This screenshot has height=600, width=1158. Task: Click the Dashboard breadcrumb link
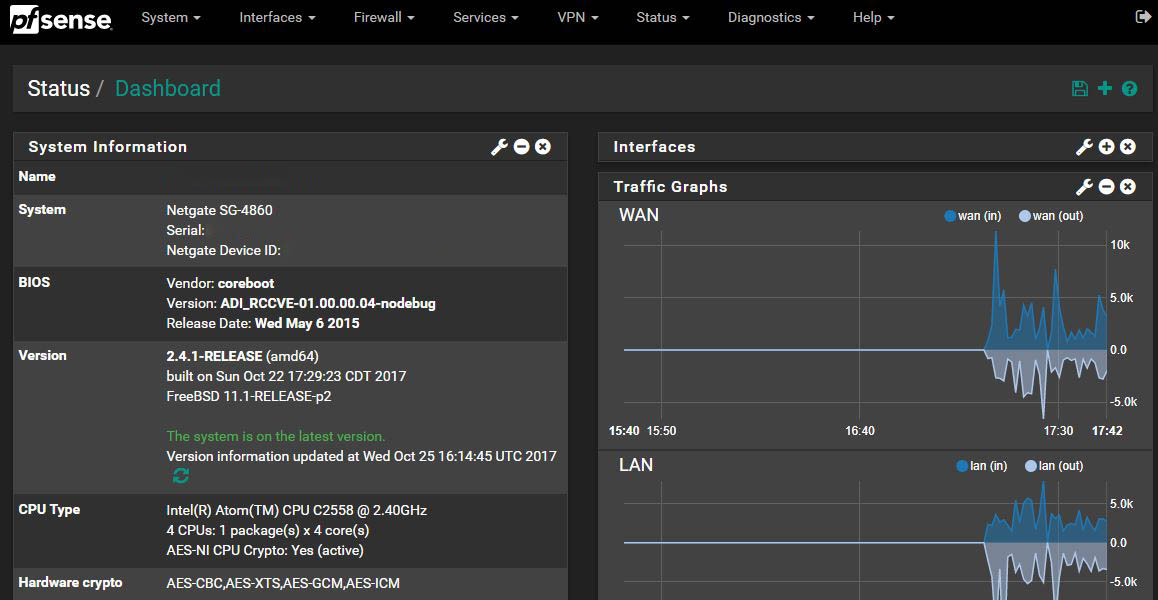point(168,89)
